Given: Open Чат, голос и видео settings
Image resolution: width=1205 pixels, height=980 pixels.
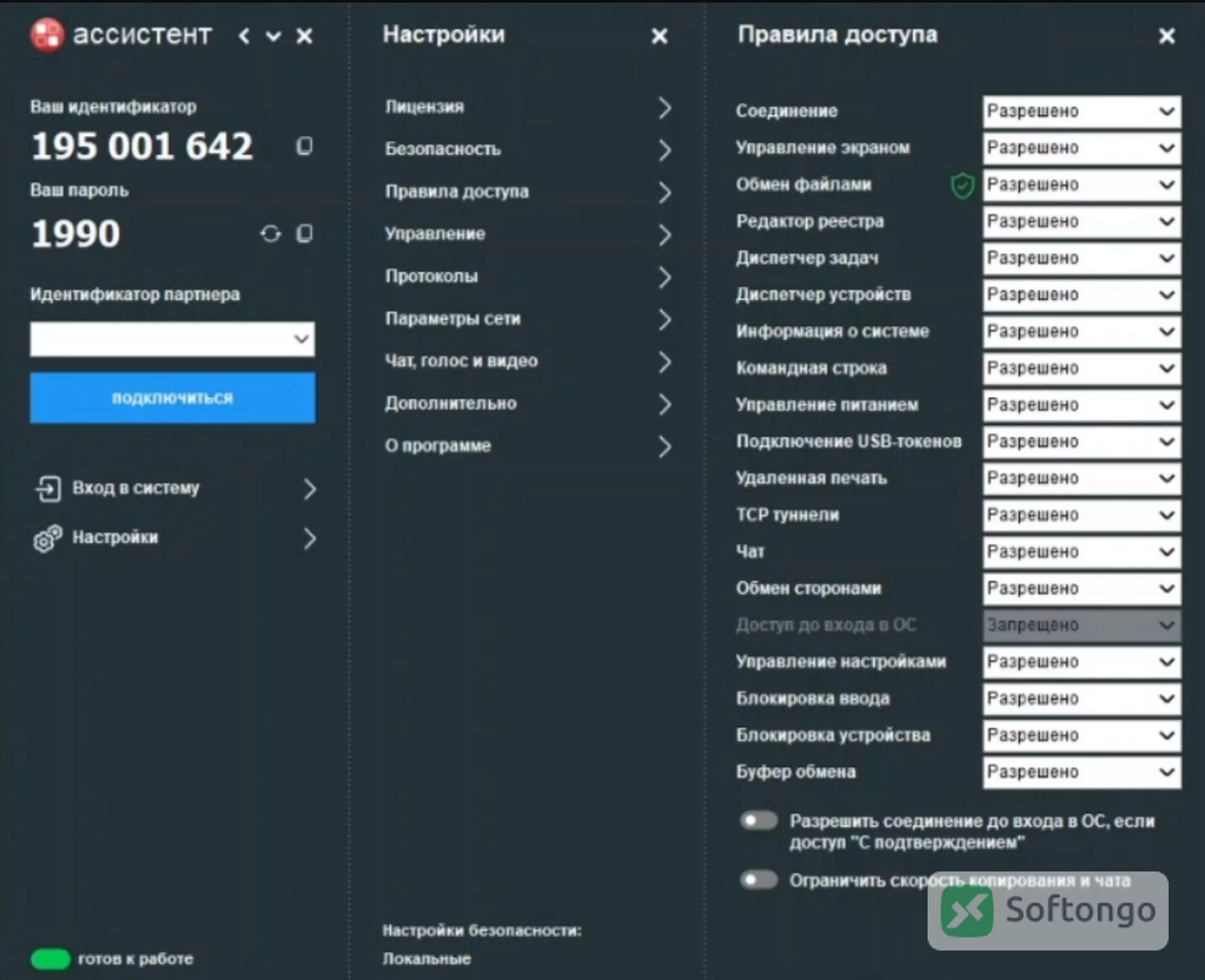Looking at the screenshot, I should point(528,361).
